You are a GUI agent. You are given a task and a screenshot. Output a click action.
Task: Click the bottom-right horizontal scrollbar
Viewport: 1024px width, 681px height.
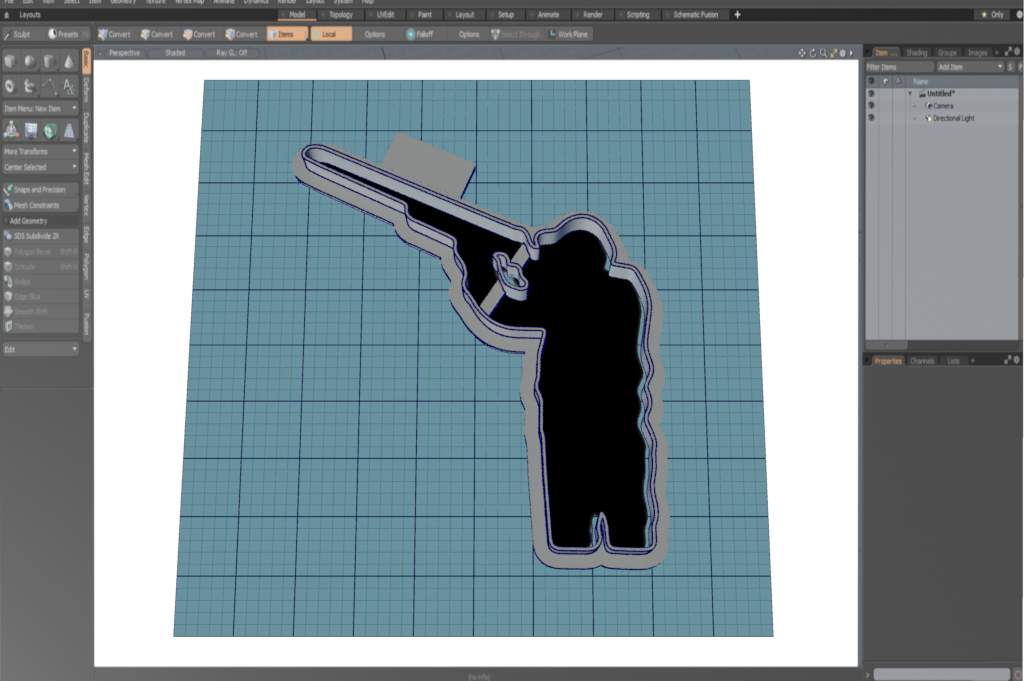[x=941, y=674]
